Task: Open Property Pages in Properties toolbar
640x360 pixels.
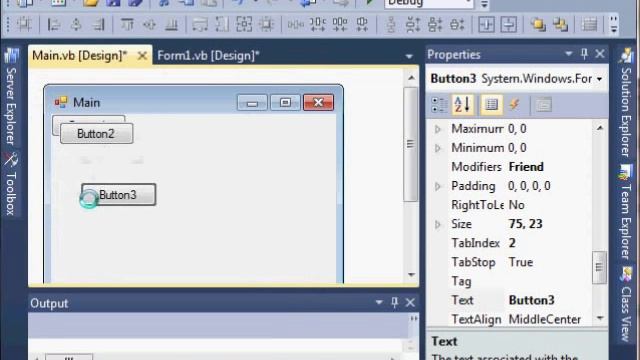Action: click(543, 105)
